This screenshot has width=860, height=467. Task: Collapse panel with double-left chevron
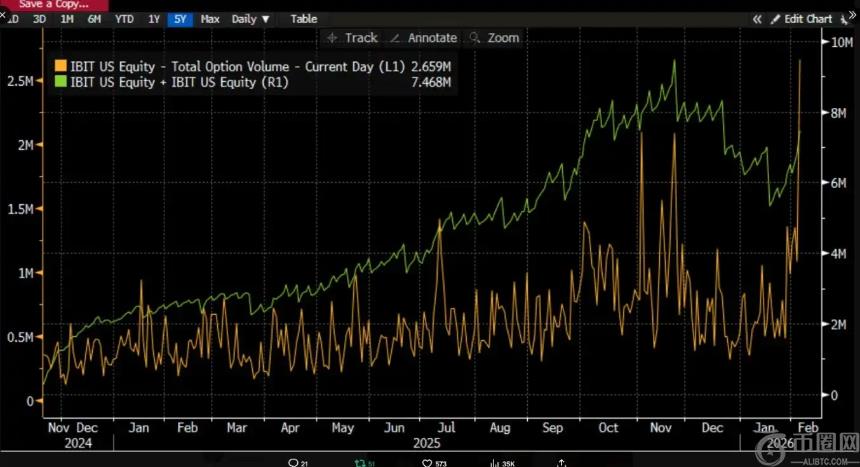[x=757, y=19]
